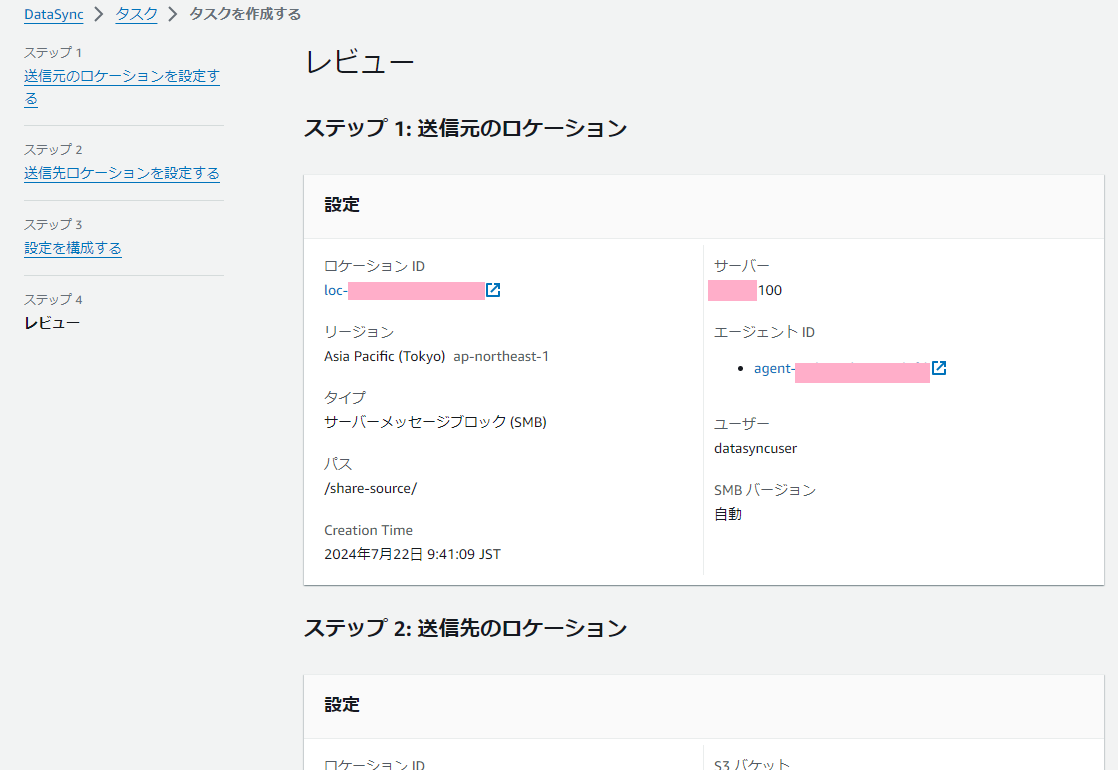Click the タイプ label

click(x=345, y=398)
